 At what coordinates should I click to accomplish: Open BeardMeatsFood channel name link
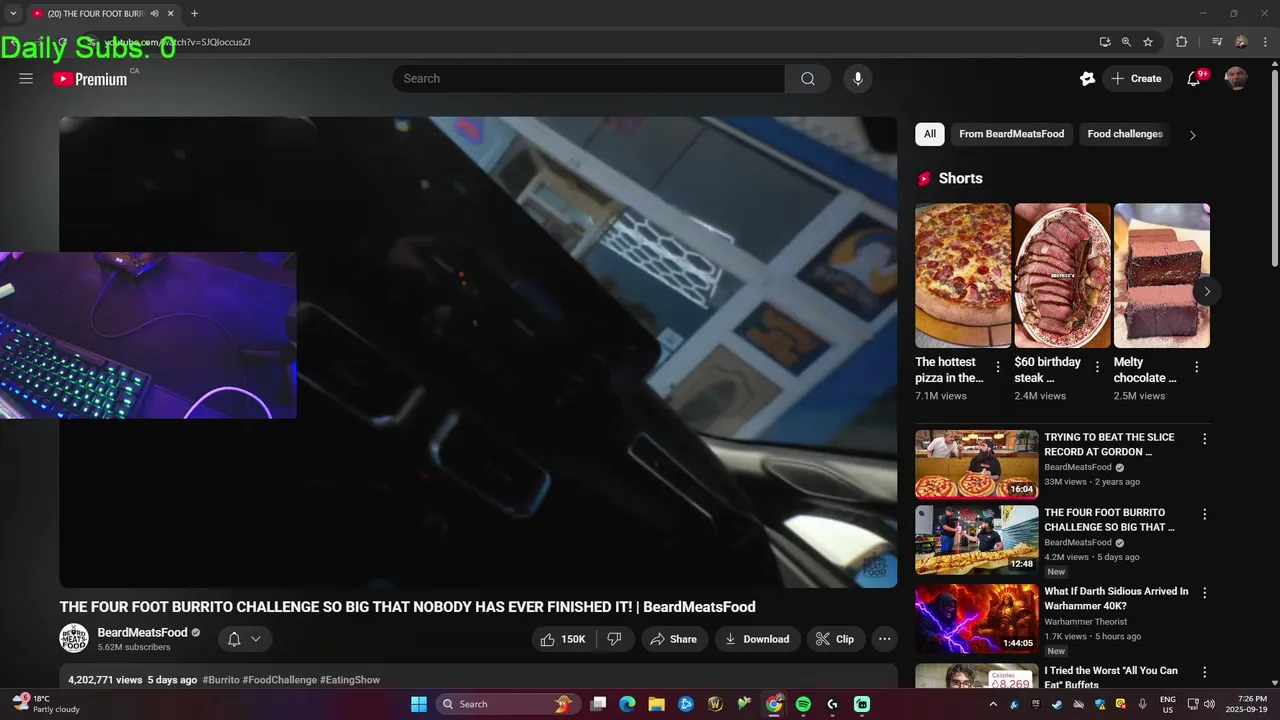coord(142,633)
